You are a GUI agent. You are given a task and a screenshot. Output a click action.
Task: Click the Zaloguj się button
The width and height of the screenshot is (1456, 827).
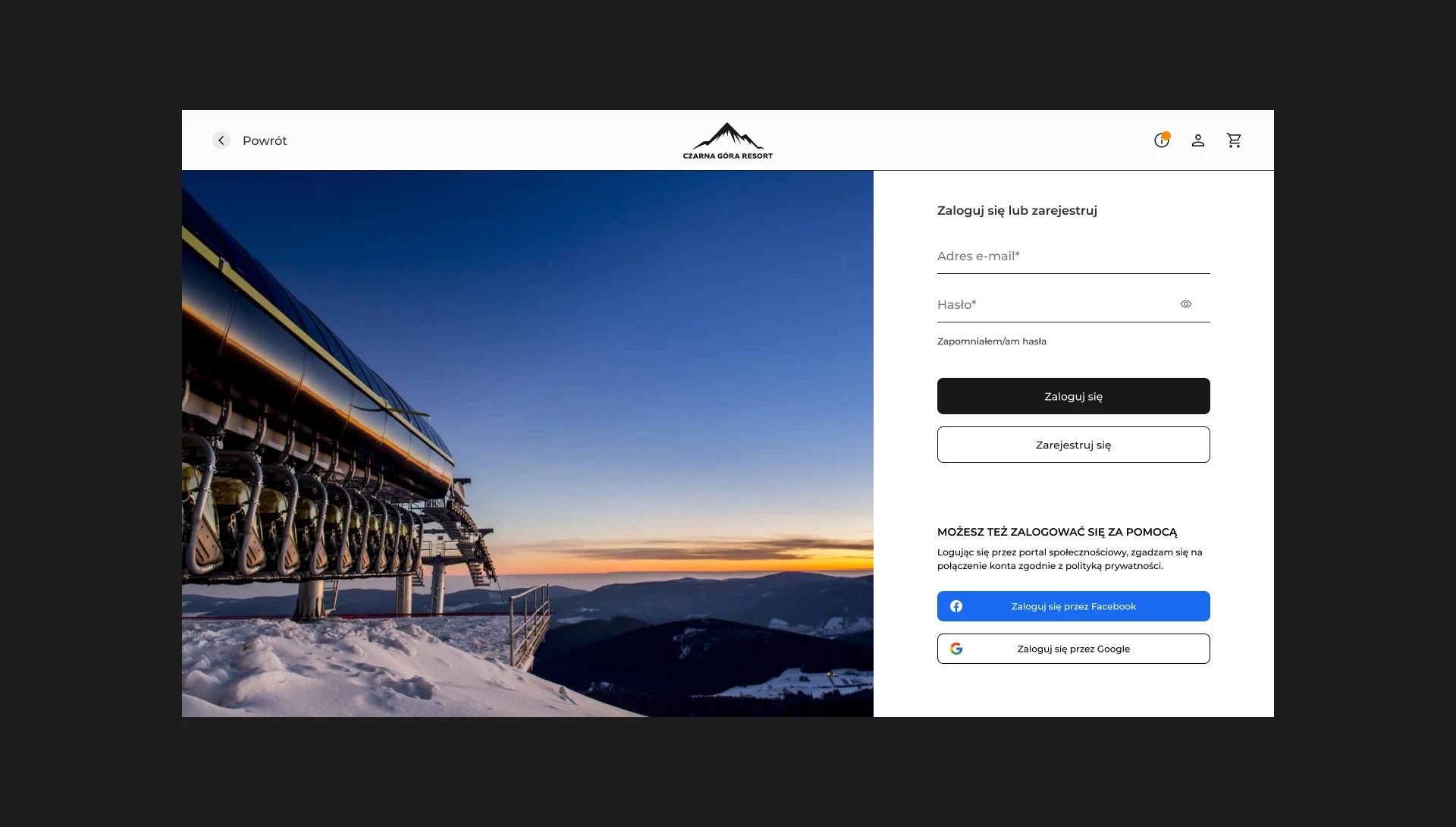pyautogui.click(x=1074, y=396)
